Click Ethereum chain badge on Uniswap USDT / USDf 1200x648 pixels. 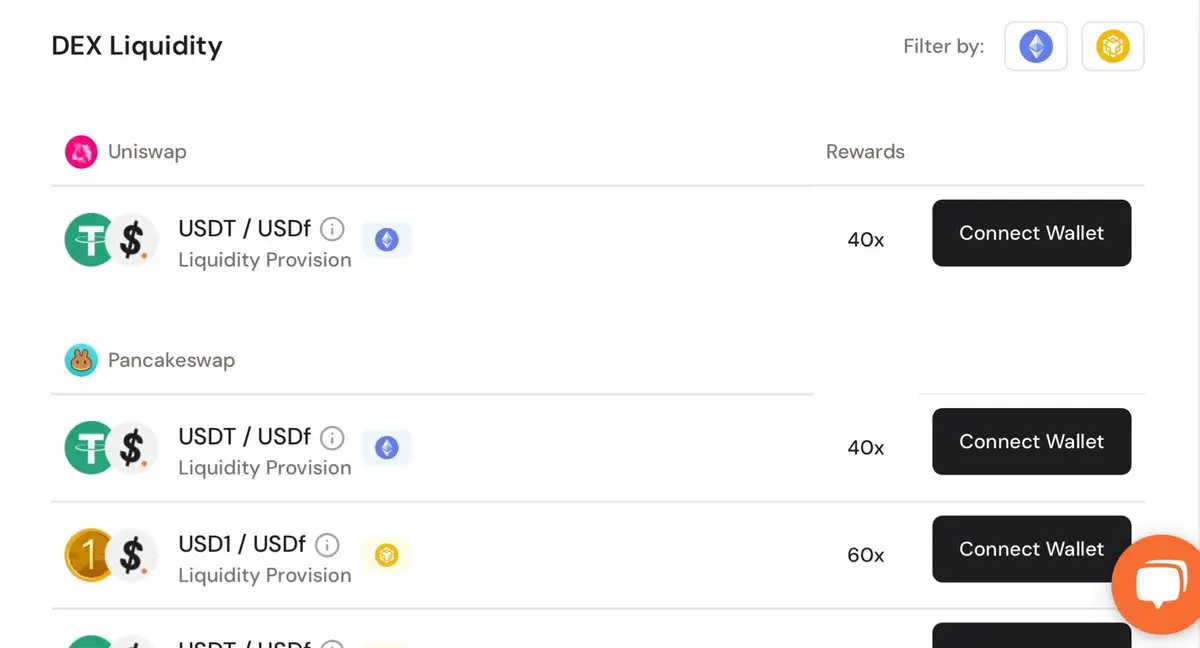[387, 240]
